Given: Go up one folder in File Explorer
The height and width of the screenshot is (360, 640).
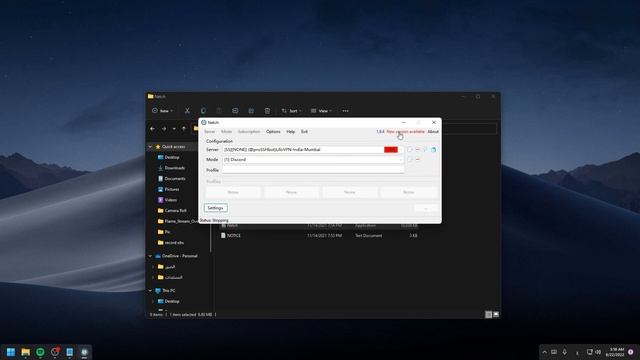Looking at the screenshot, I should (x=184, y=129).
